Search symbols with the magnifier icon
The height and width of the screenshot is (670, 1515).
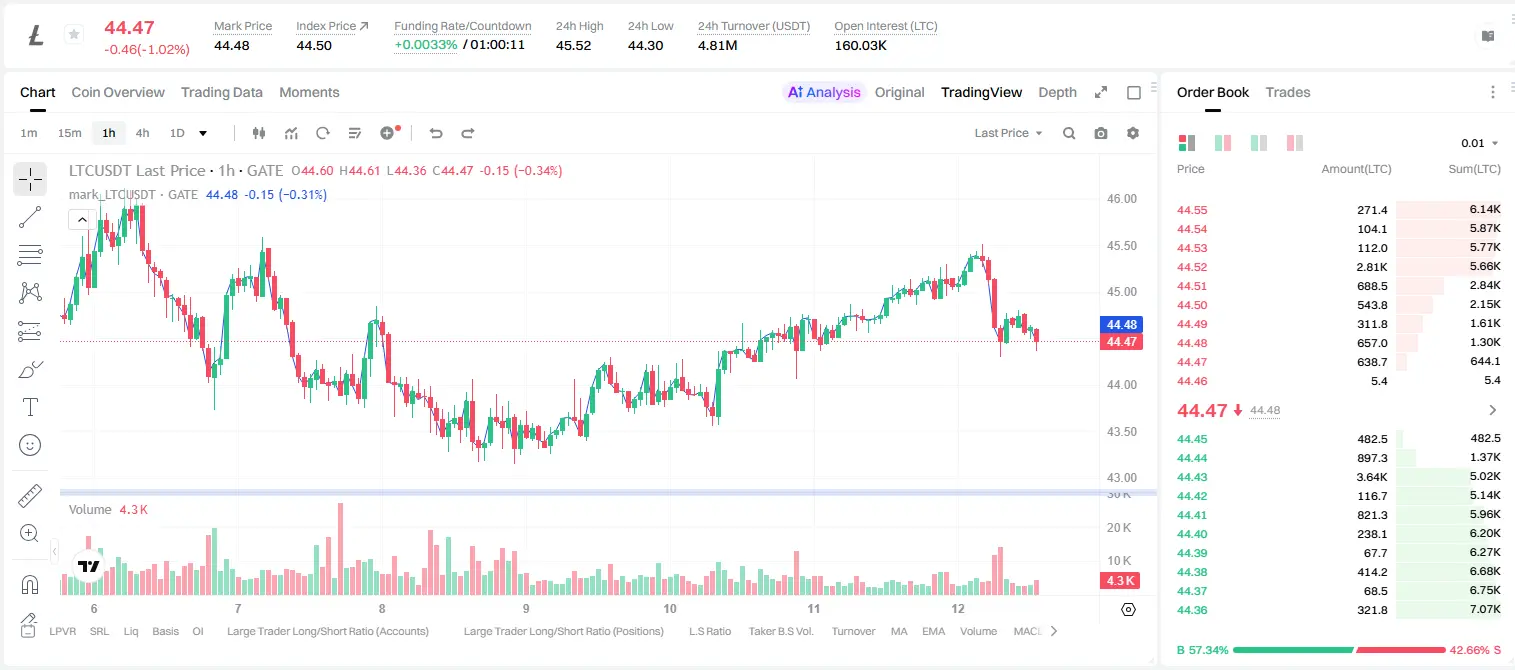[x=1069, y=133]
